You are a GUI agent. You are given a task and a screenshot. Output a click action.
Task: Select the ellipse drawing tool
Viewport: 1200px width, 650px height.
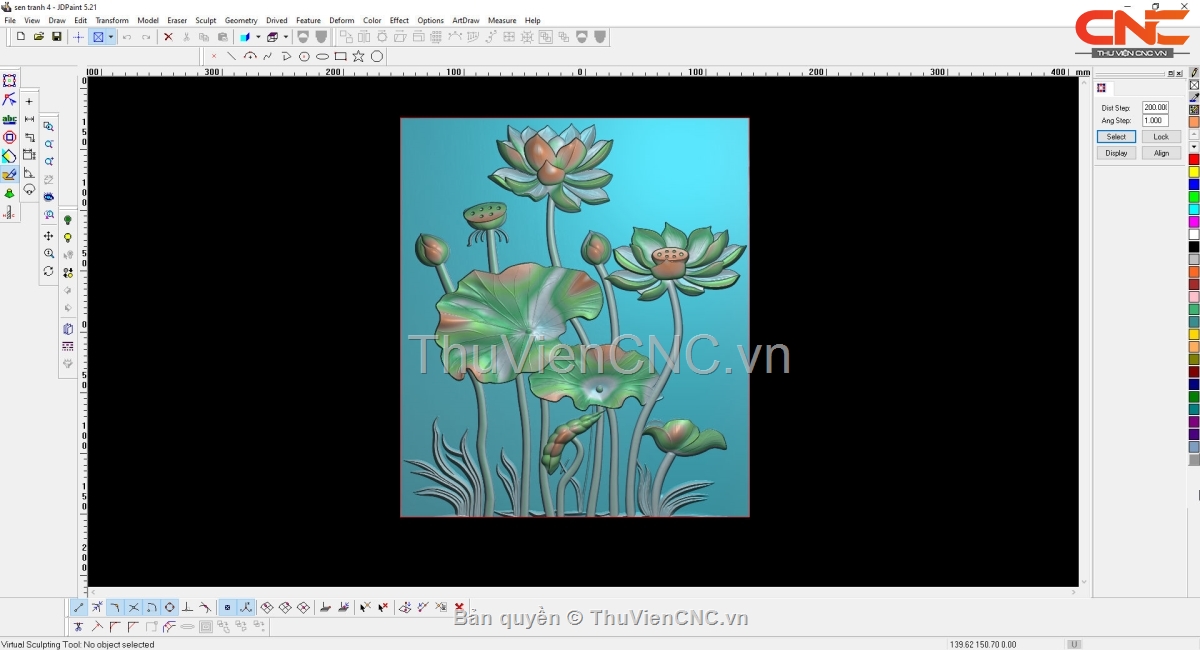pos(323,57)
